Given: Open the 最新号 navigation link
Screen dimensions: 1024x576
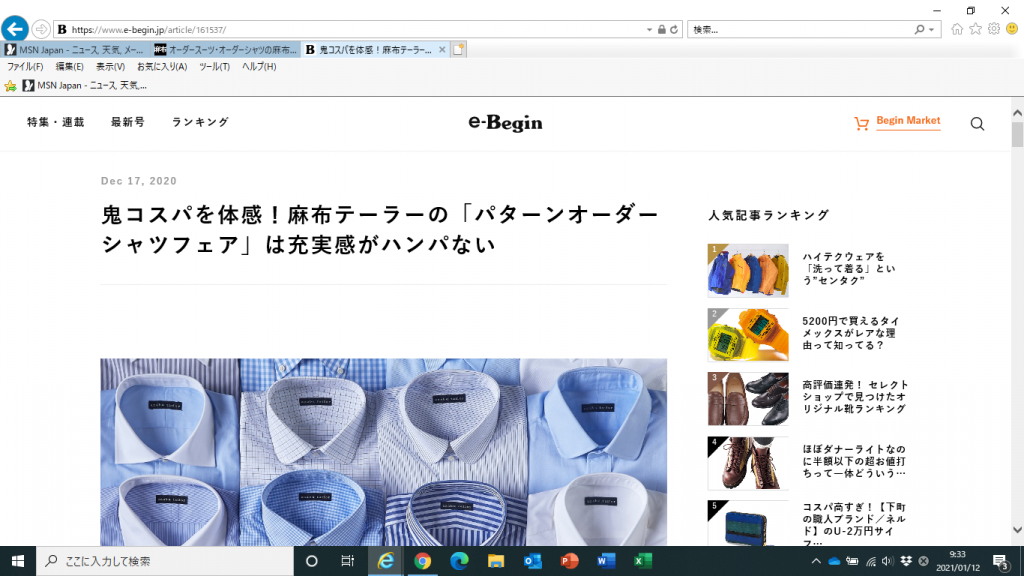Looking at the screenshot, I should [x=127, y=122].
